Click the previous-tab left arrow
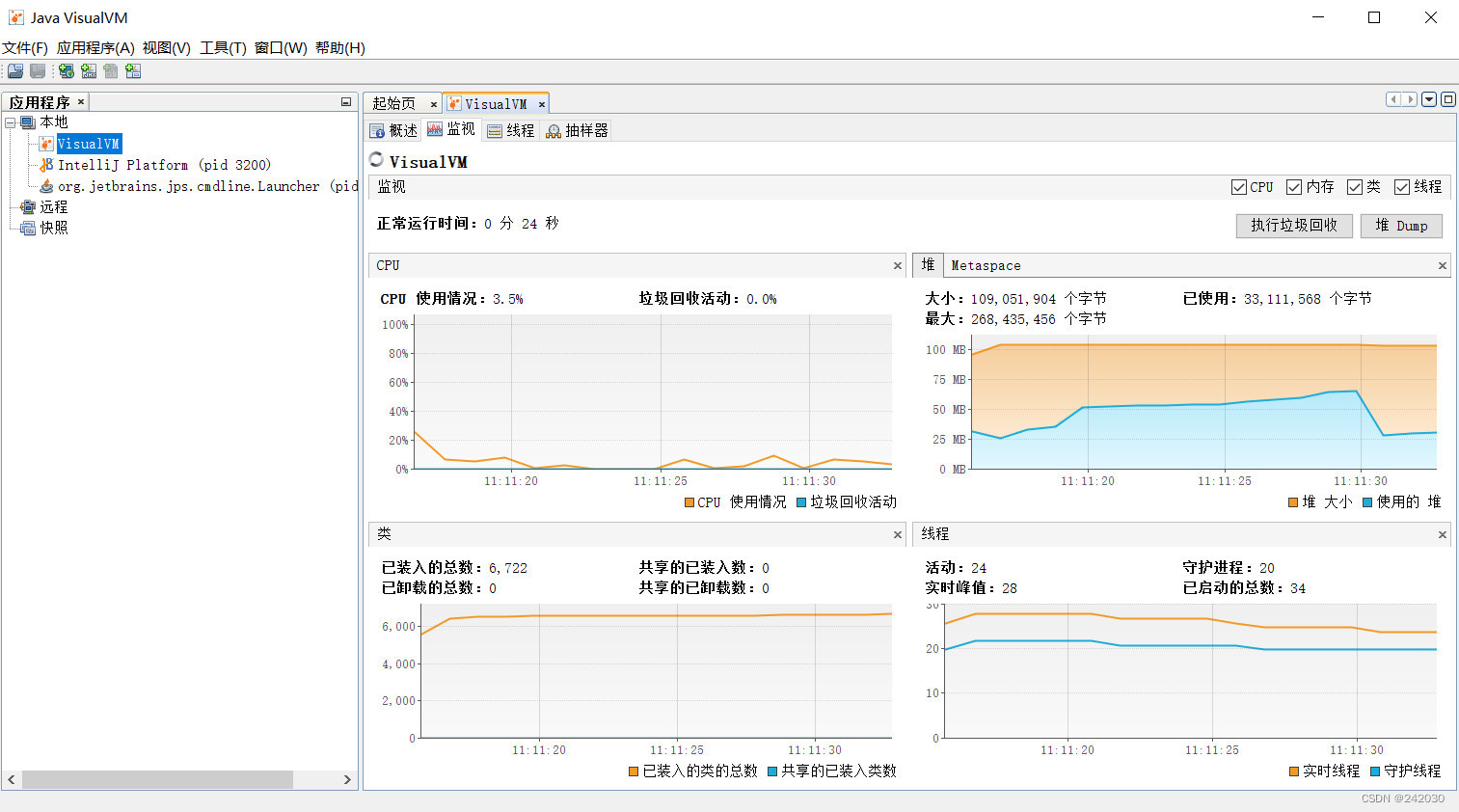 [x=1393, y=99]
